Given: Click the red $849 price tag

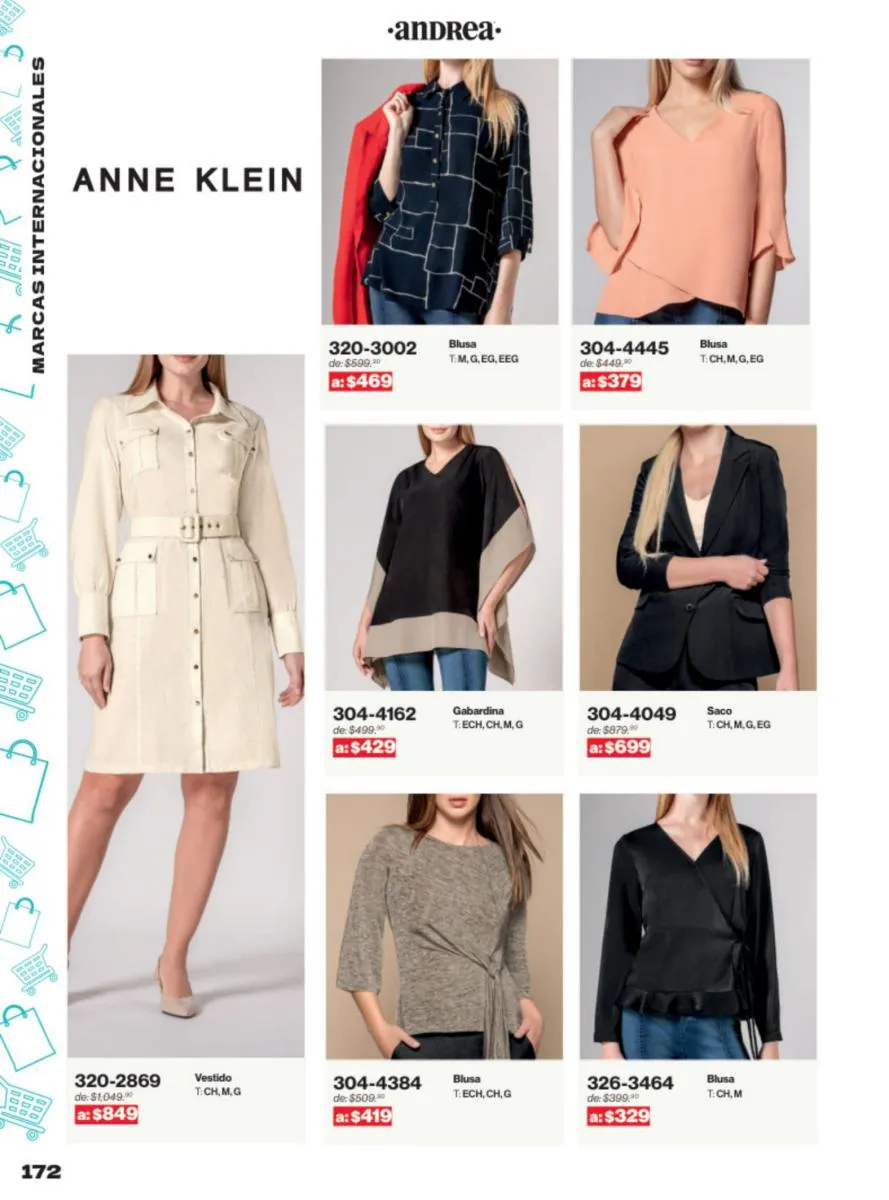Looking at the screenshot, I should pyautogui.click(x=106, y=1114).
